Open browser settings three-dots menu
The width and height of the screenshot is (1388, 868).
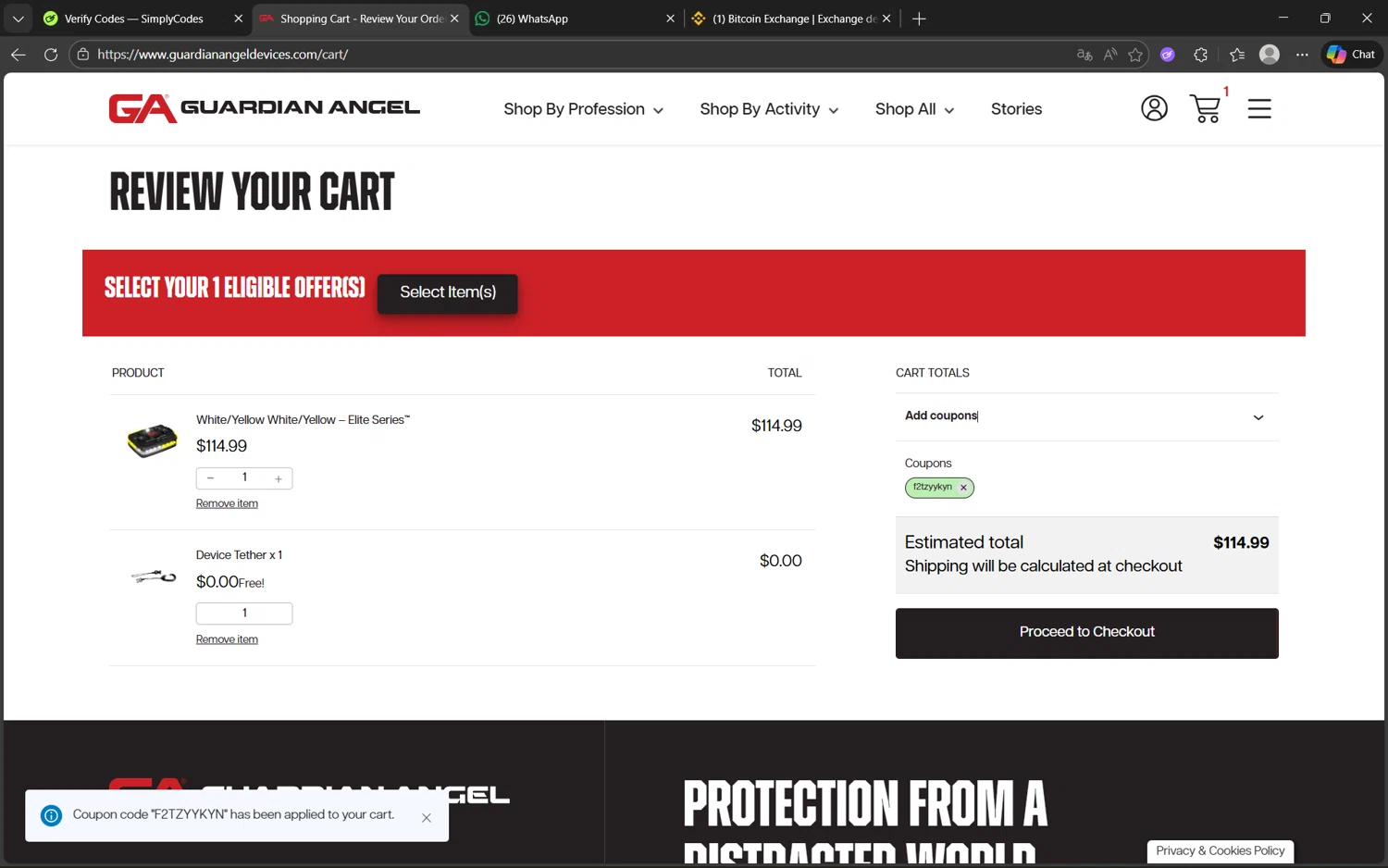[1302, 55]
